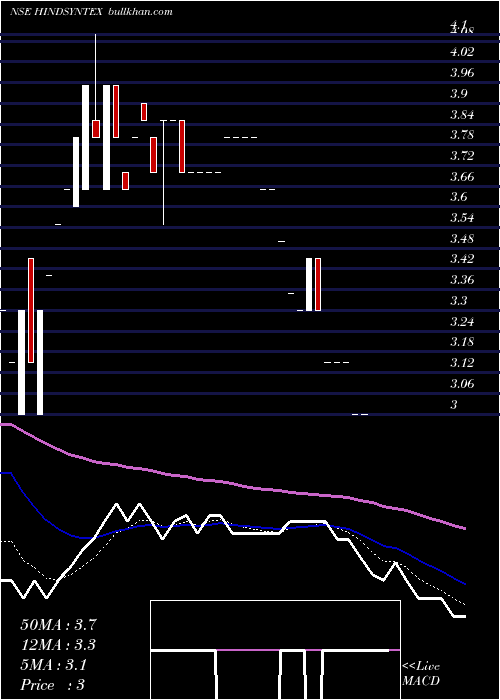The image size is (500, 700).
Task: Click the Price : 3 readout
Action: tap(53, 685)
